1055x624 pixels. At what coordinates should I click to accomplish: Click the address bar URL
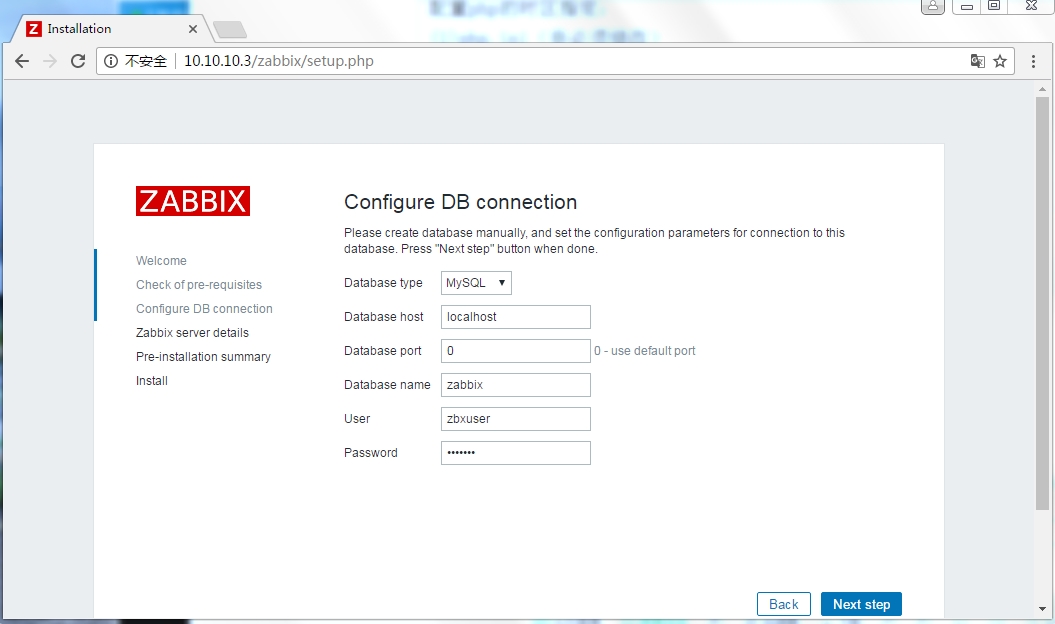(279, 61)
